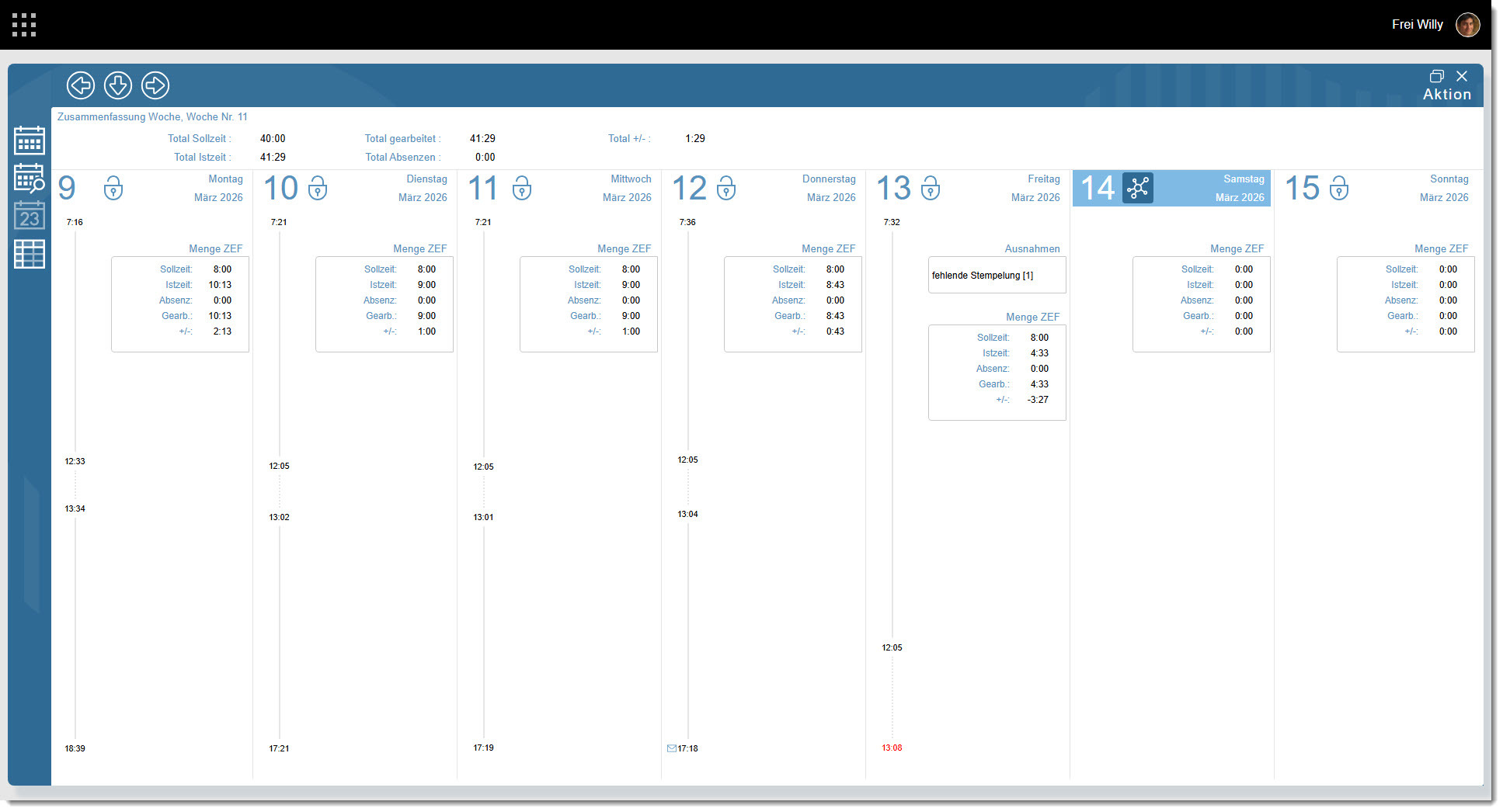Image resolution: width=1503 pixels, height=812 pixels.
Task: Open the calendar search icon in sidebar
Action: 30,178
